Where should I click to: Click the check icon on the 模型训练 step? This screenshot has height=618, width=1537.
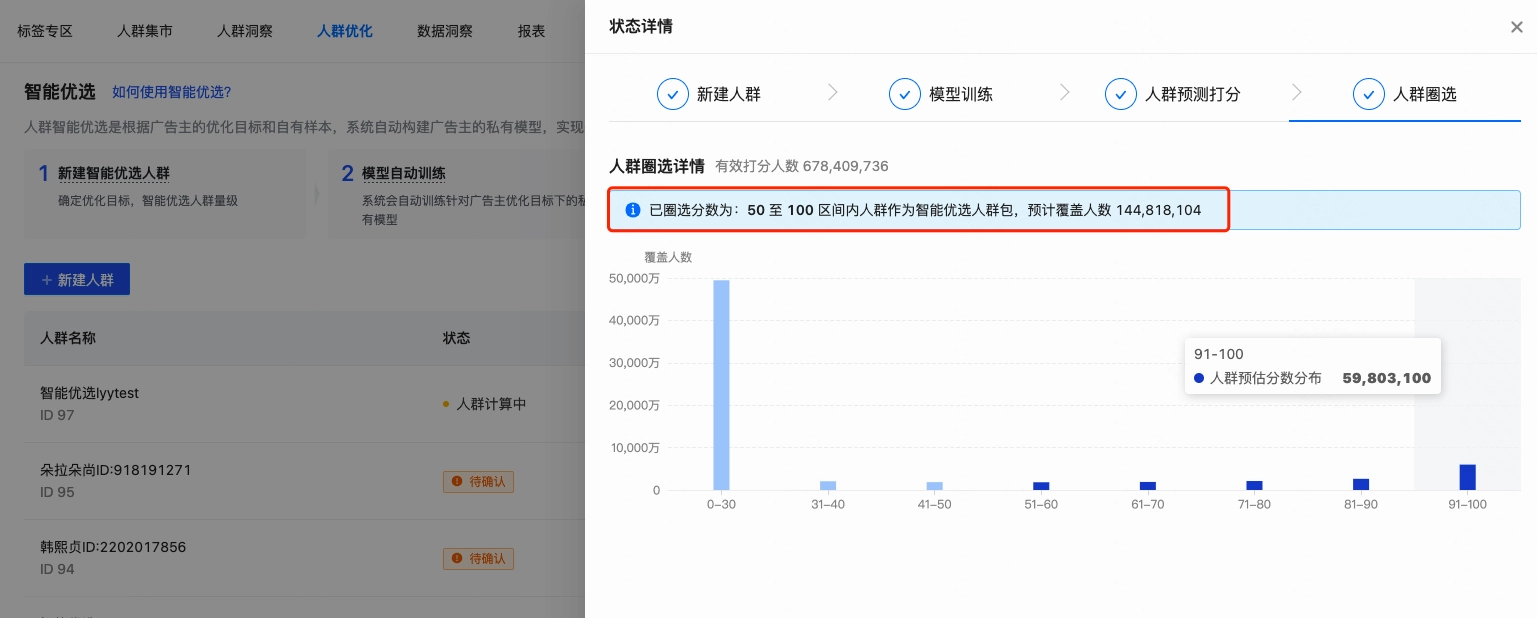pyautogui.click(x=905, y=93)
